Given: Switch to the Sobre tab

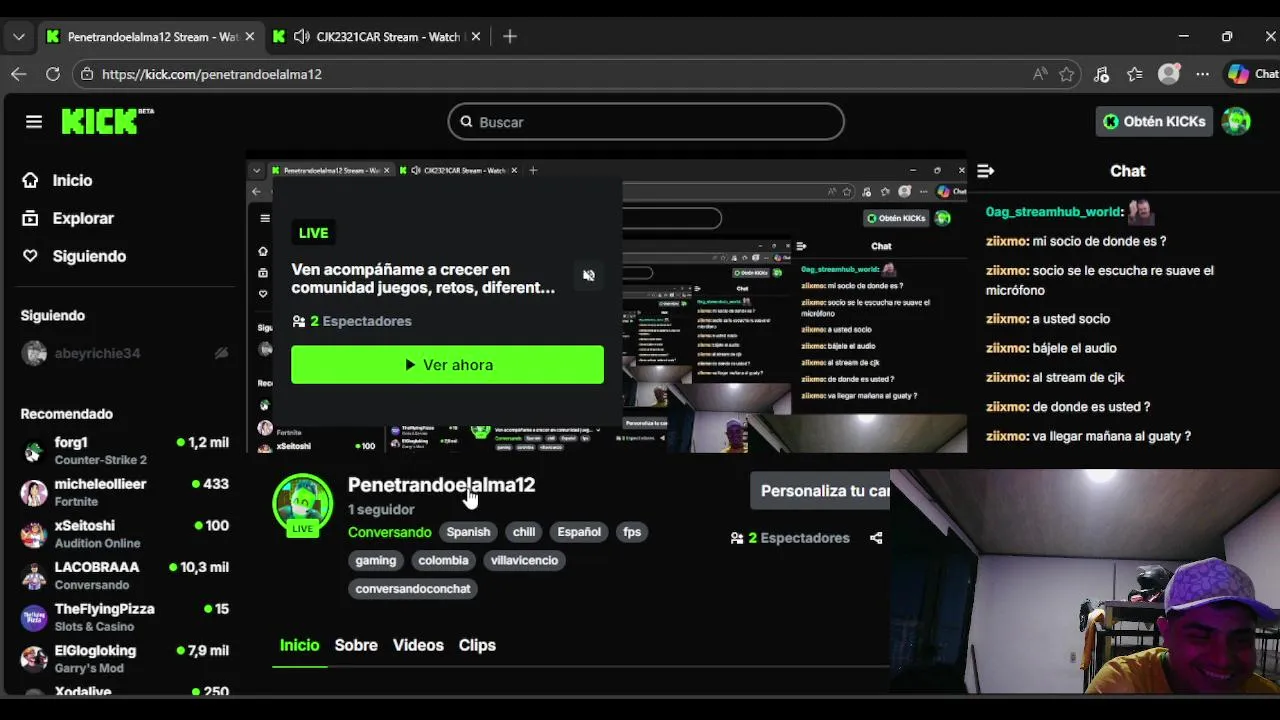Looking at the screenshot, I should (x=356, y=645).
